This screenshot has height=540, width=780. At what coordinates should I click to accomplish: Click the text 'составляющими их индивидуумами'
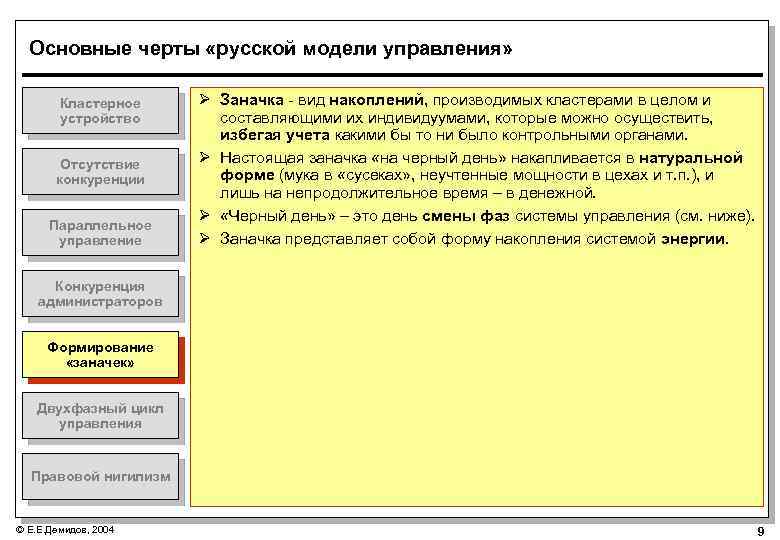(354, 118)
